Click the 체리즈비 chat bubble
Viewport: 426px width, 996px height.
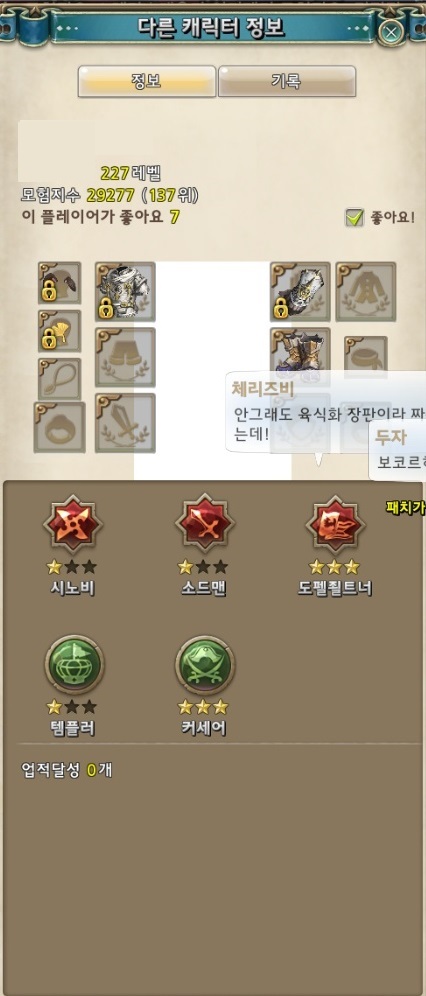(326, 412)
